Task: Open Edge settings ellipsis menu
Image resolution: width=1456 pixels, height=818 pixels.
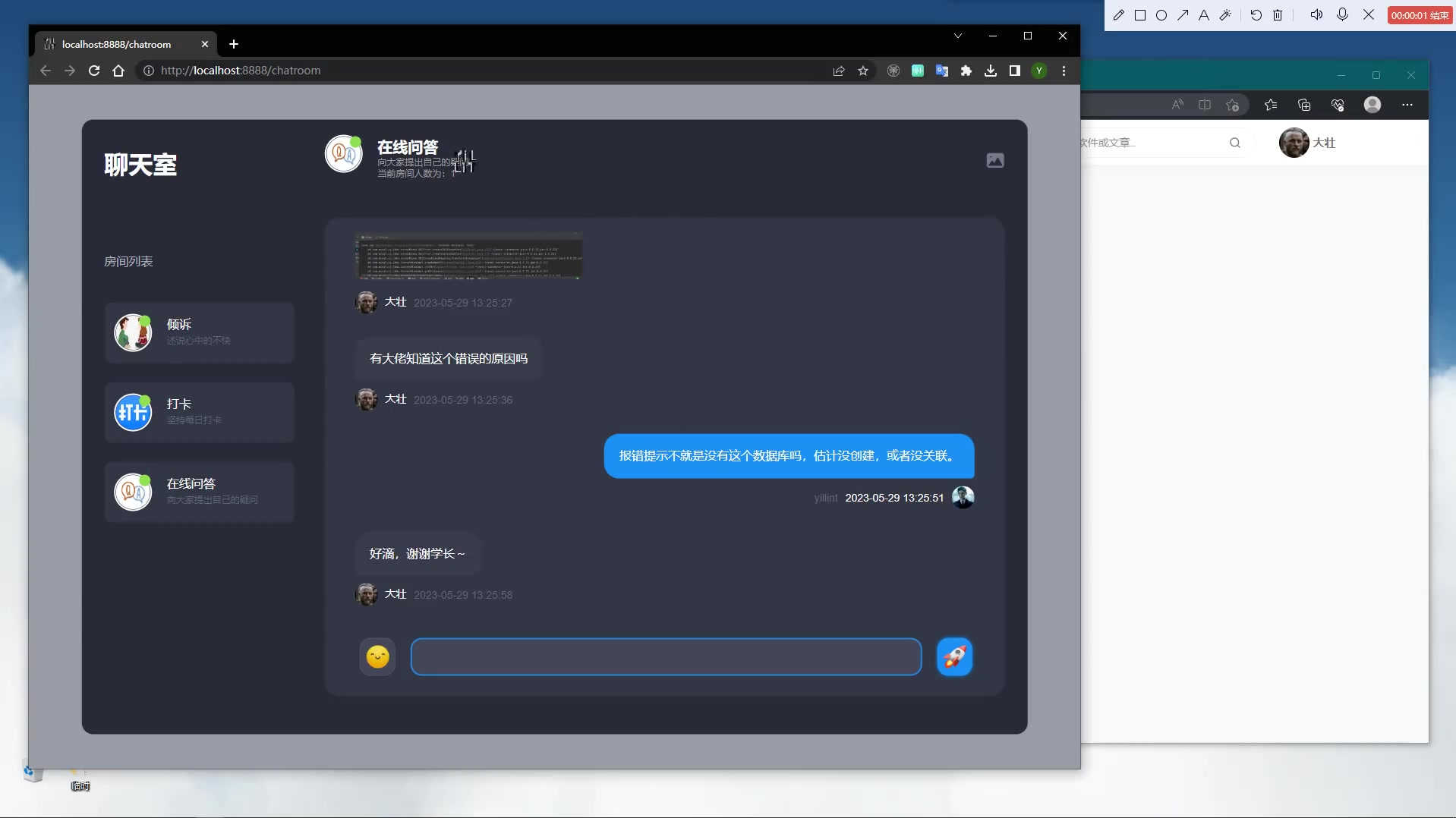Action: pos(1407,105)
